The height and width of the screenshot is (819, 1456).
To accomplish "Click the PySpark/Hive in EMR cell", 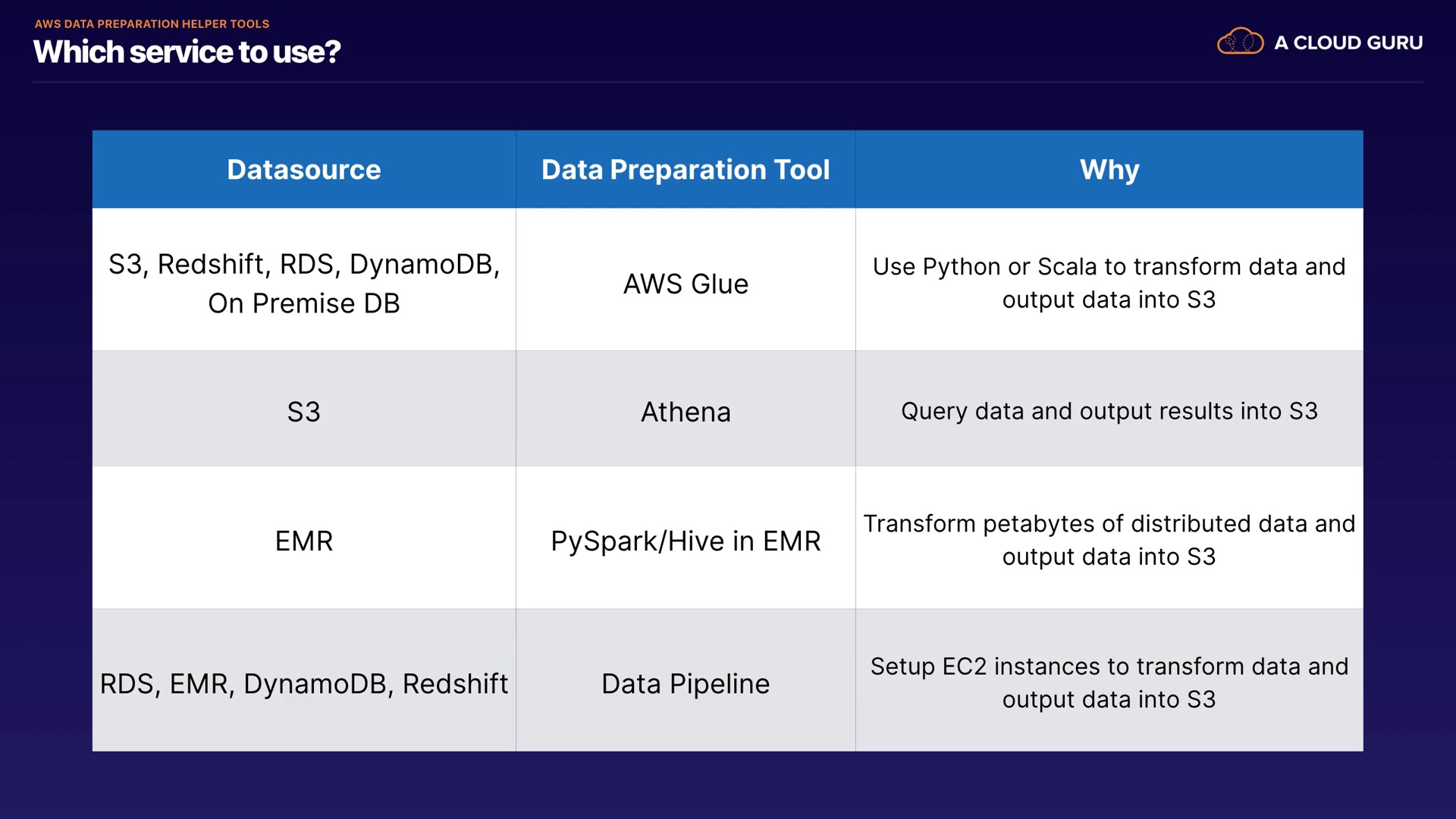I will (x=686, y=541).
